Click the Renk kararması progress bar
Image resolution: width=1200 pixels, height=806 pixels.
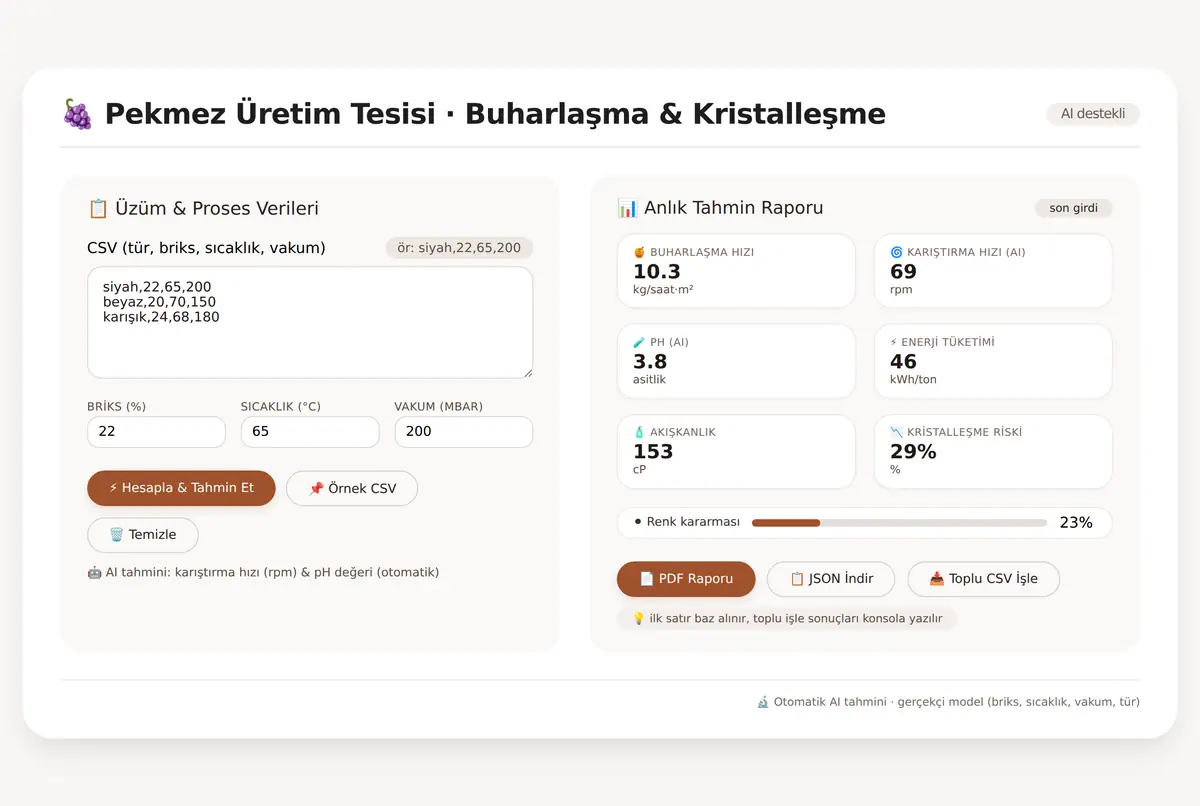coord(899,523)
